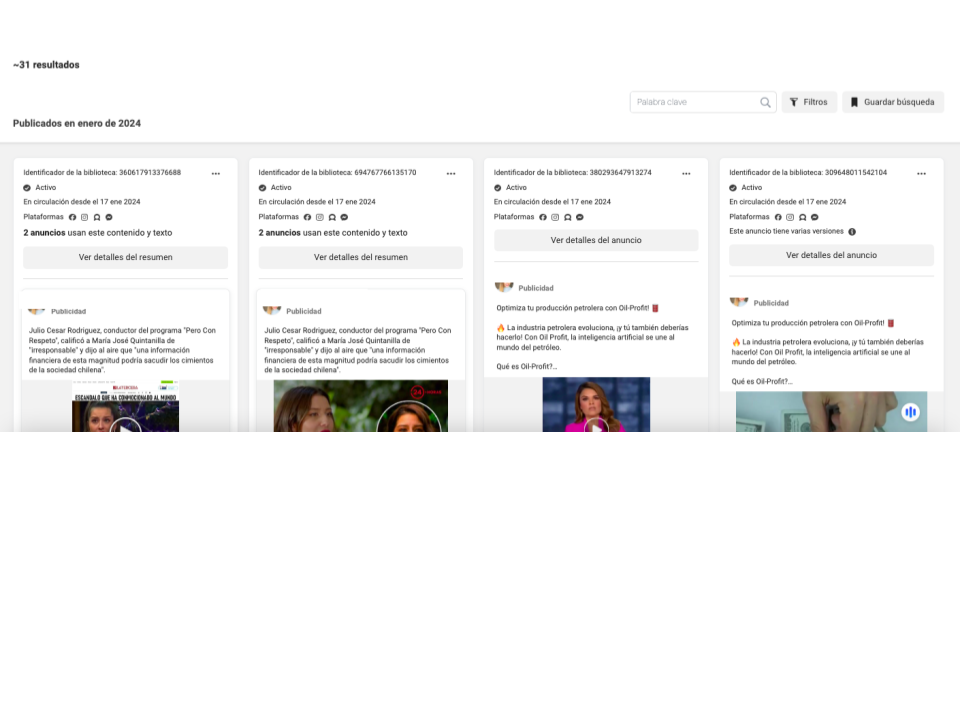Click the magnifier icon in keyword search
Image resolution: width=960 pixels, height=720 pixels.
pyautogui.click(x=765, y=102)
